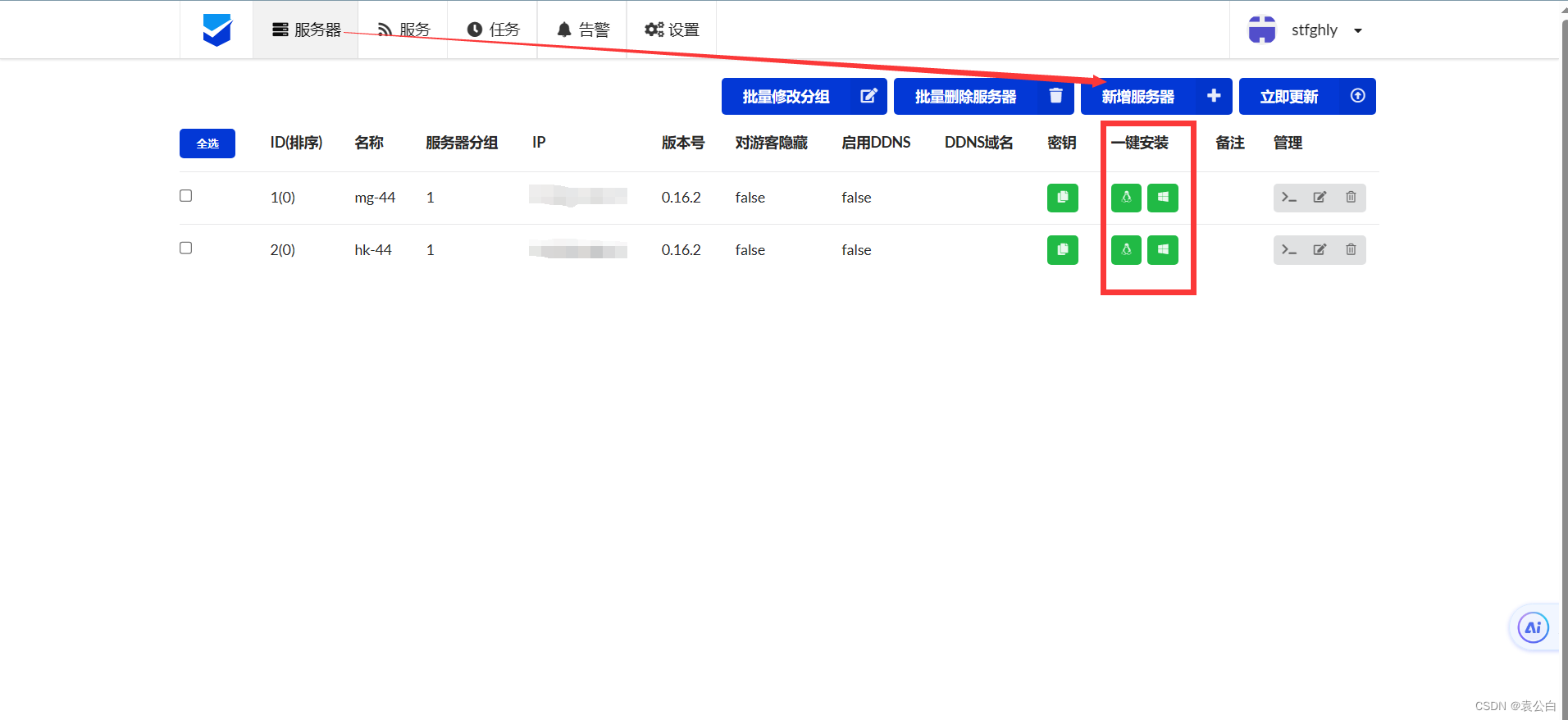This screenshot has height=720, width=1568.
Task: Copy Linux install command for mg-44
Action: click(x=1126, y=198)
